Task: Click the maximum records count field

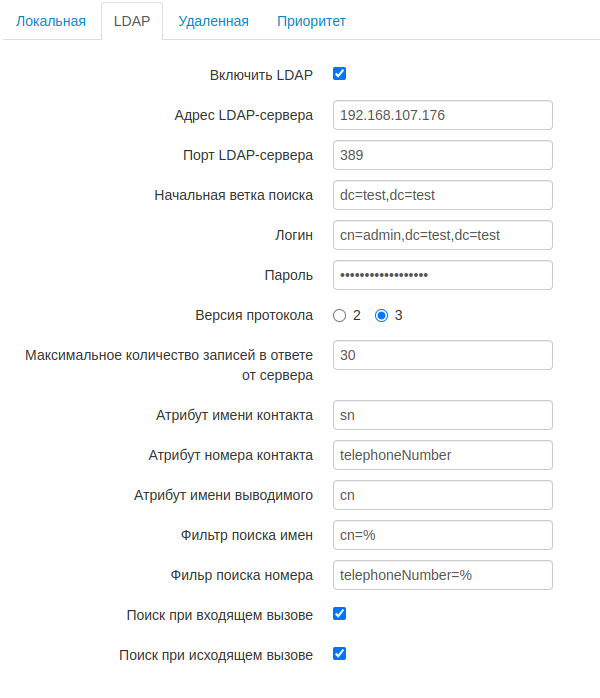Action: [x=442, y=355]
